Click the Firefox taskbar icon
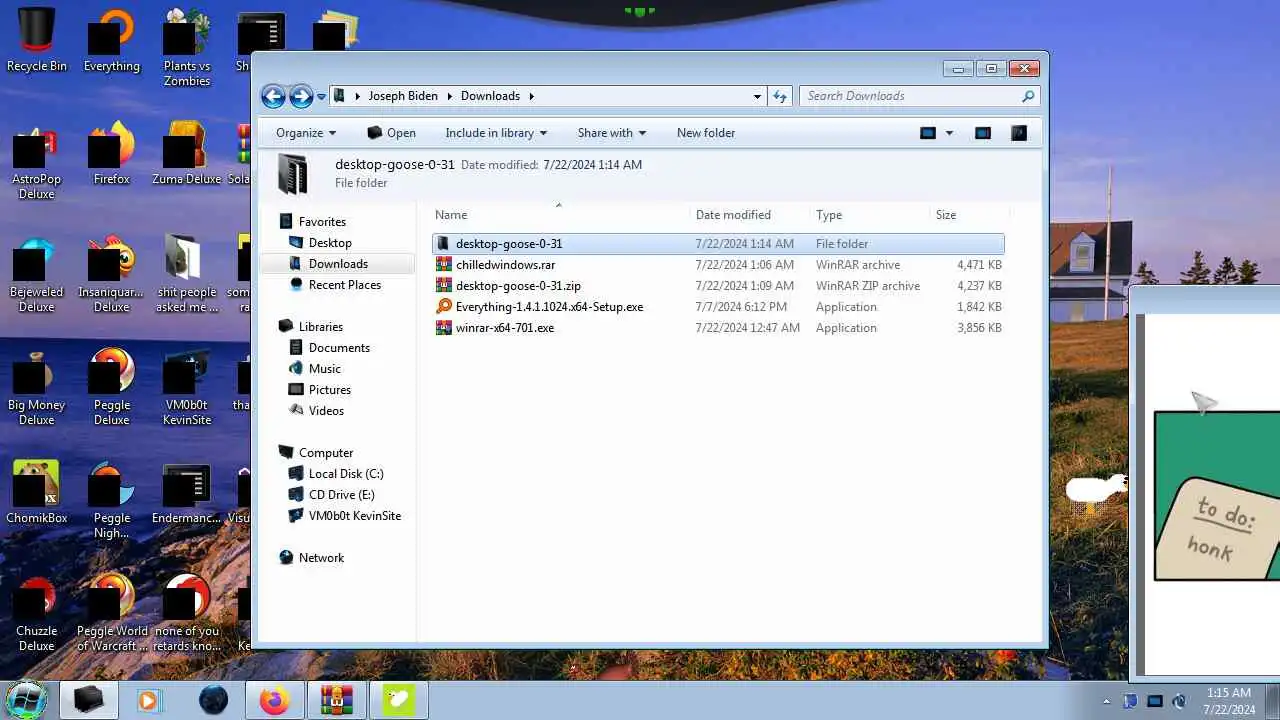This screenshot has width=1280, height=720. coord(274,700)
